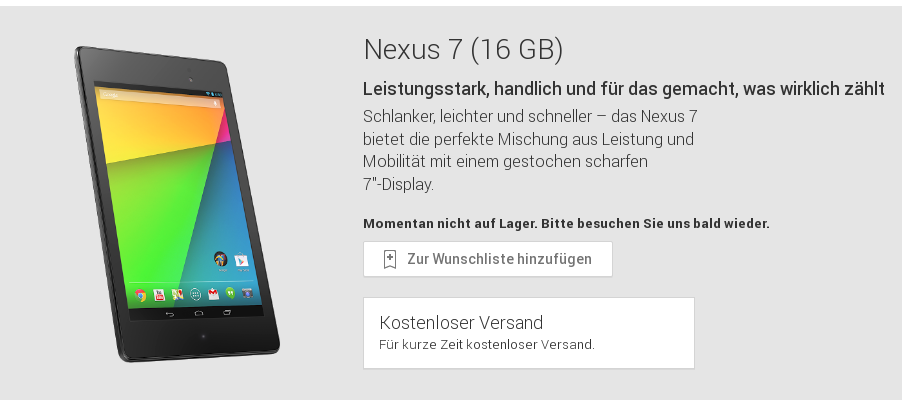Click the round Google folder icon on the tablet
The height and width of the screenshot is (400, 902).
pos(221,259)
